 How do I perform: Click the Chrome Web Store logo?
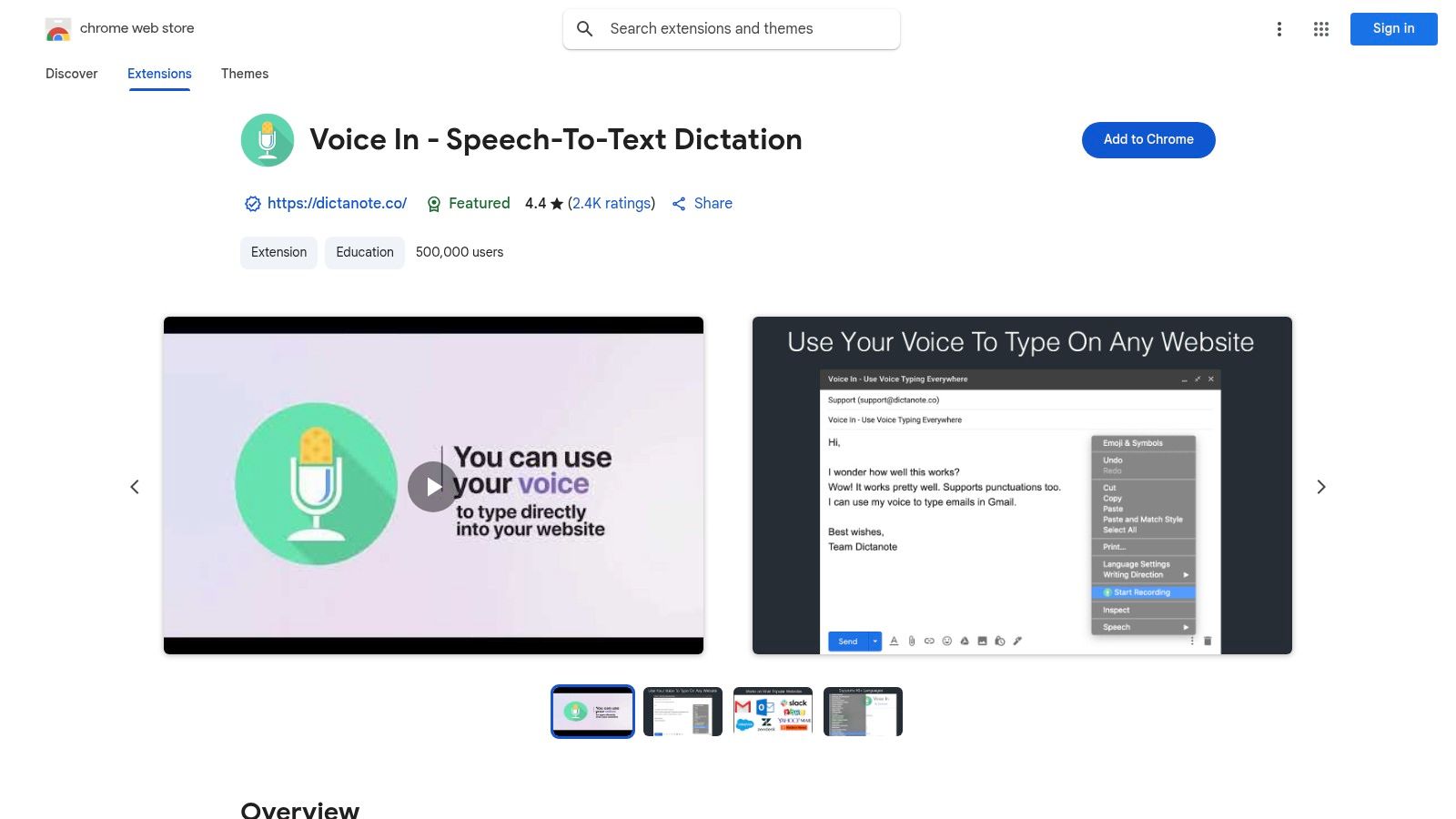coord(58,29)
